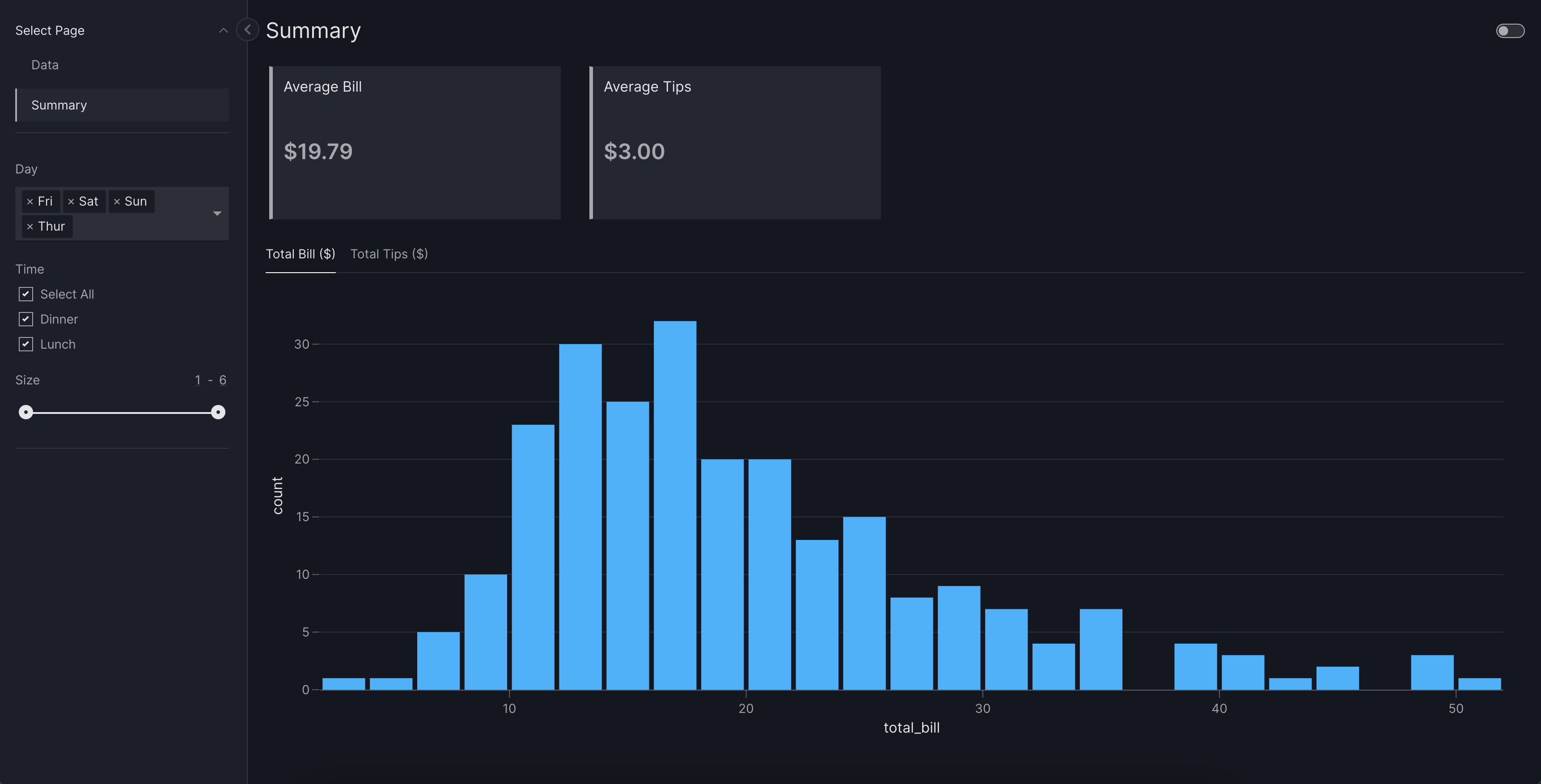Uncheck the Select All checkbox

coord(26,294)
